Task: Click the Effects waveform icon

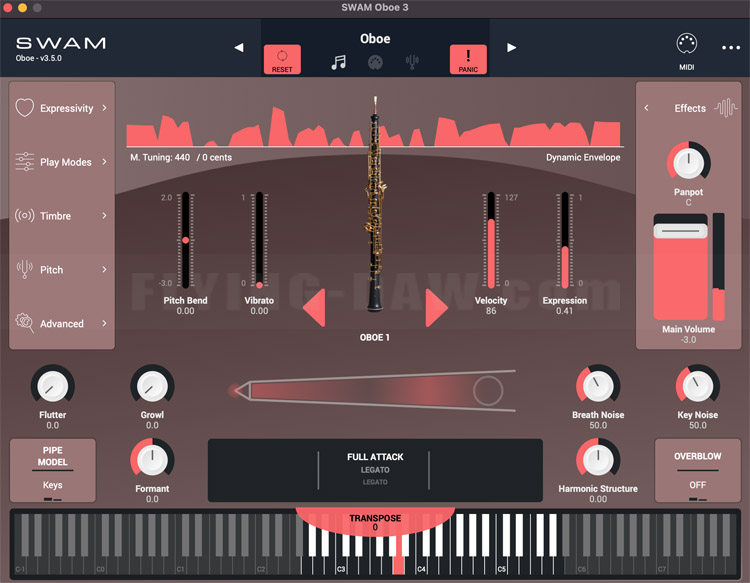Action: pyautogui.click(x=726, y=108)
